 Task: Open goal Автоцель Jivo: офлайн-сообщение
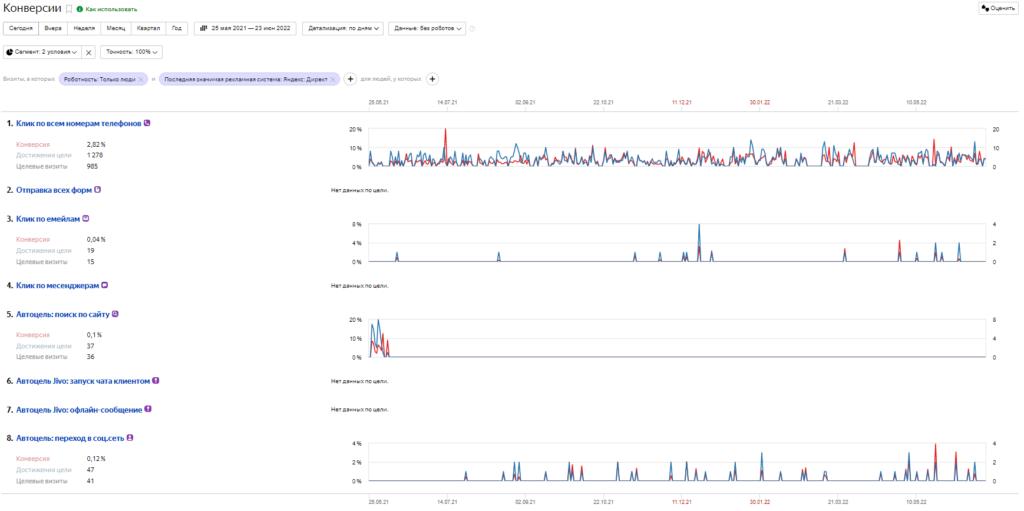(x=79, y=410)
